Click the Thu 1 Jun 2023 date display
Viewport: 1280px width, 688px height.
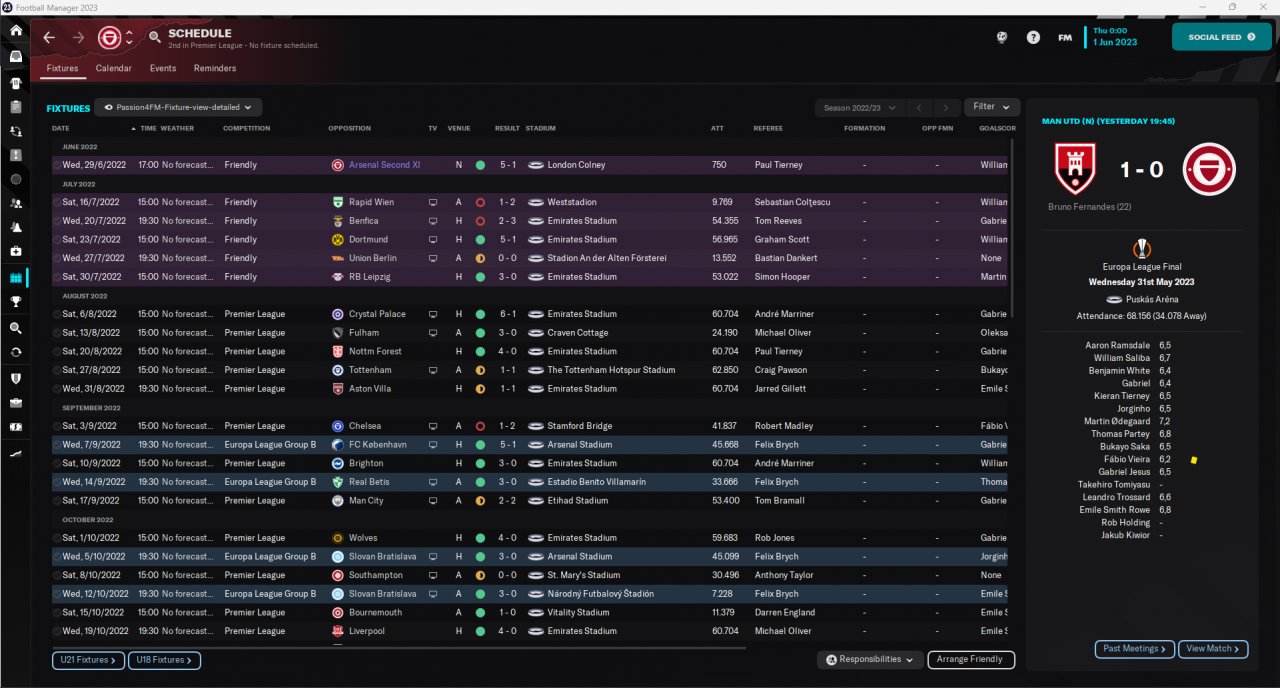point(1114,37)
